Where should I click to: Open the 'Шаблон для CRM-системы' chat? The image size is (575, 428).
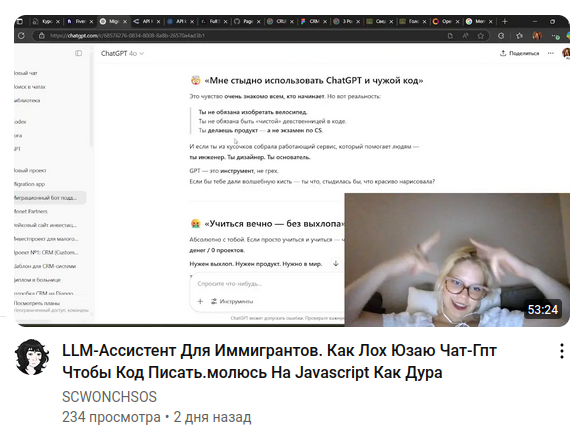click(45, 266)
